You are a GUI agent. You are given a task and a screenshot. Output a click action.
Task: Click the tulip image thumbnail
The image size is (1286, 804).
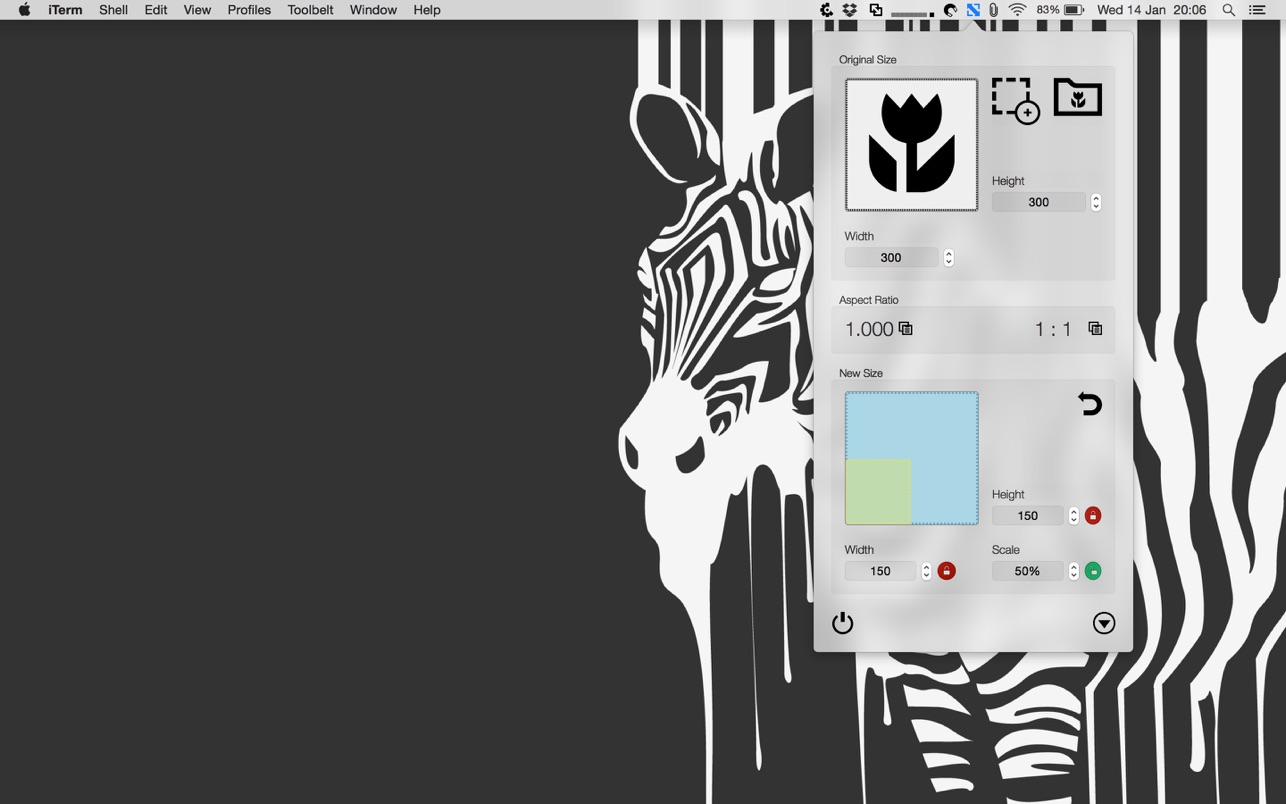911,145
